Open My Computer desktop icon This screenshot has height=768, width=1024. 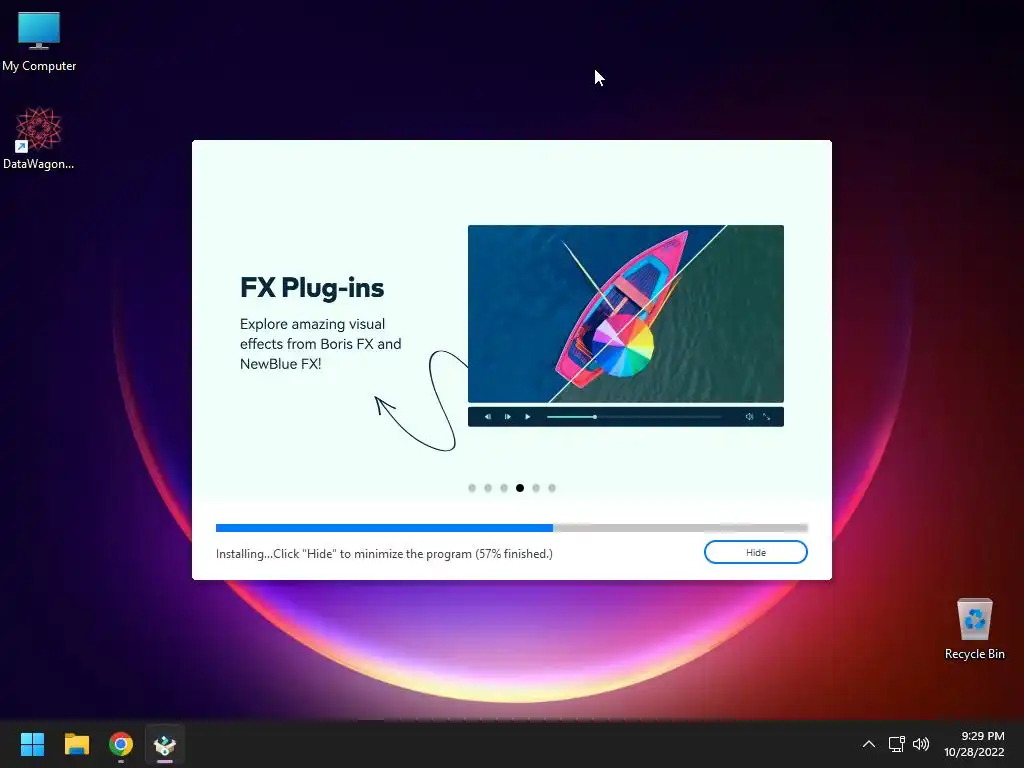tap(39, 42)
